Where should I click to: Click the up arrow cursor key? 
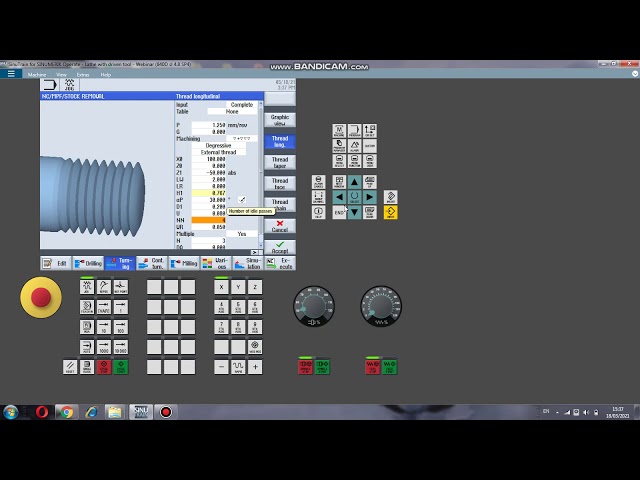(354, 182)
